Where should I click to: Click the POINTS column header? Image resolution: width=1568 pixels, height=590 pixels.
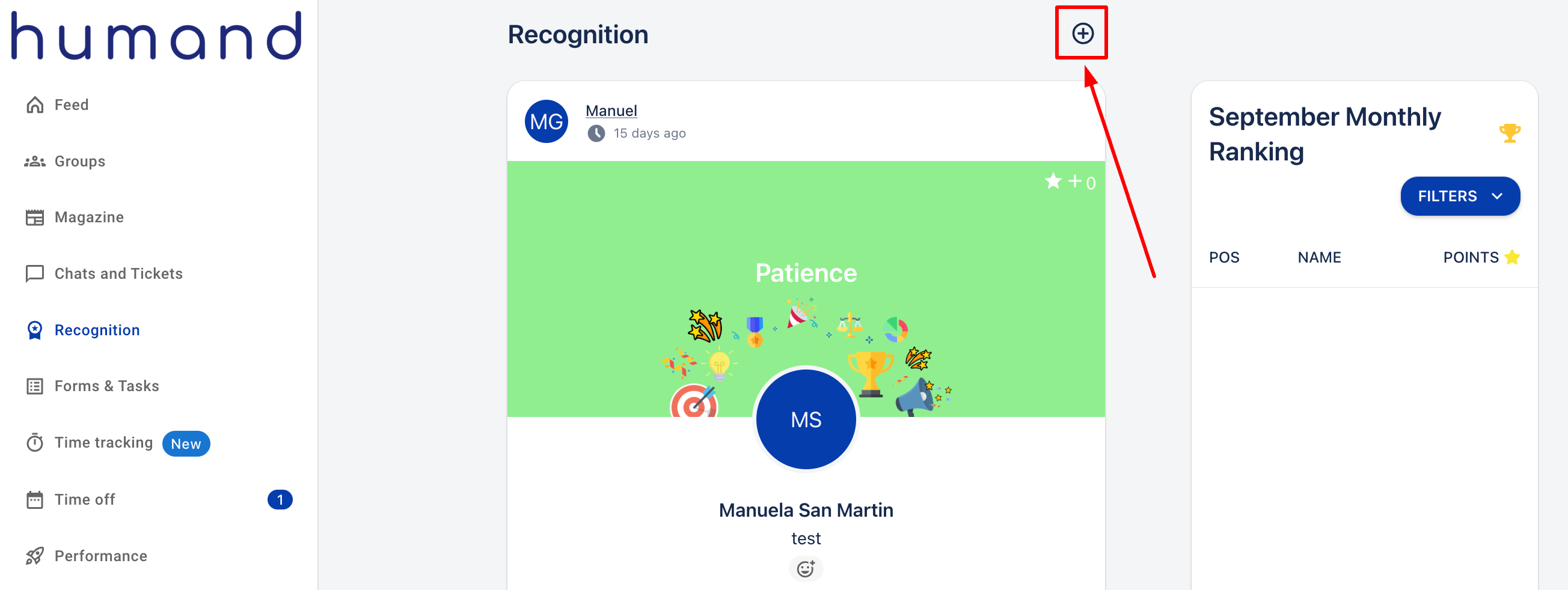1470,257
